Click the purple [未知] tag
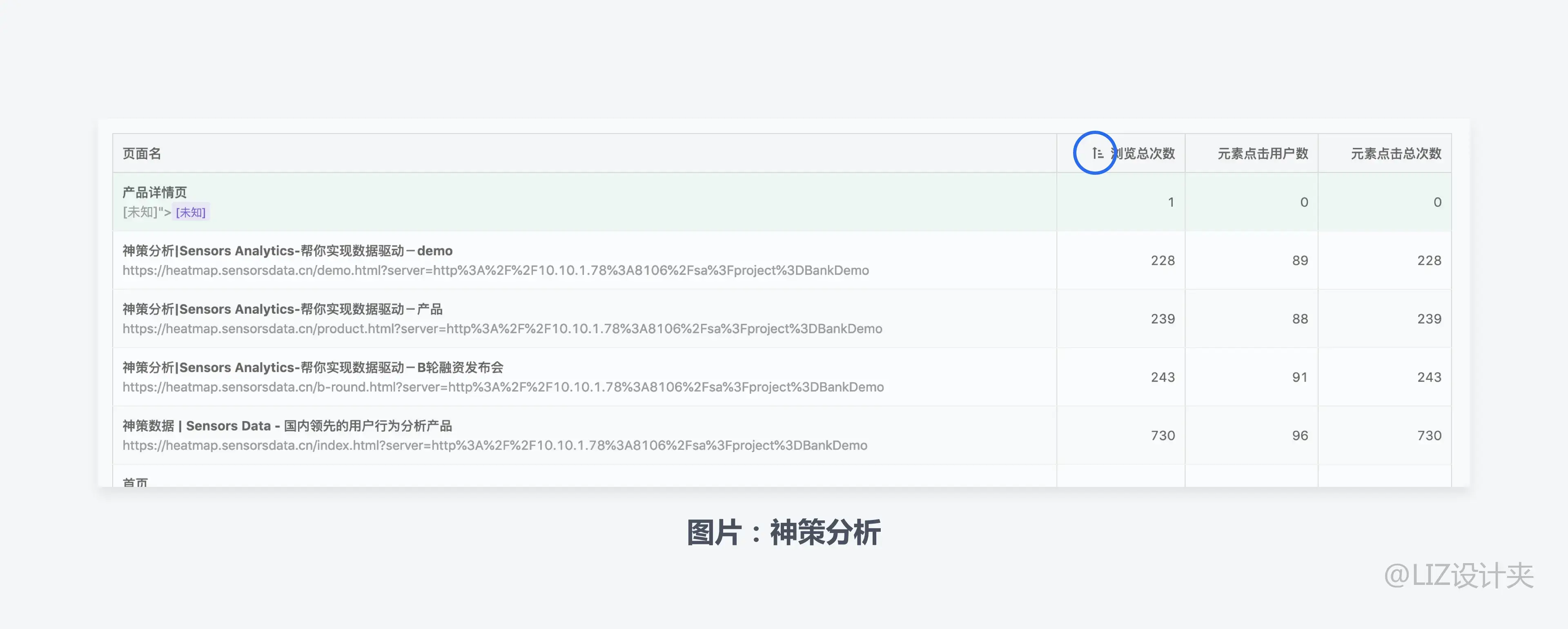The height and width of the screenshot is (629, 1568). click(x=191, y=212)
